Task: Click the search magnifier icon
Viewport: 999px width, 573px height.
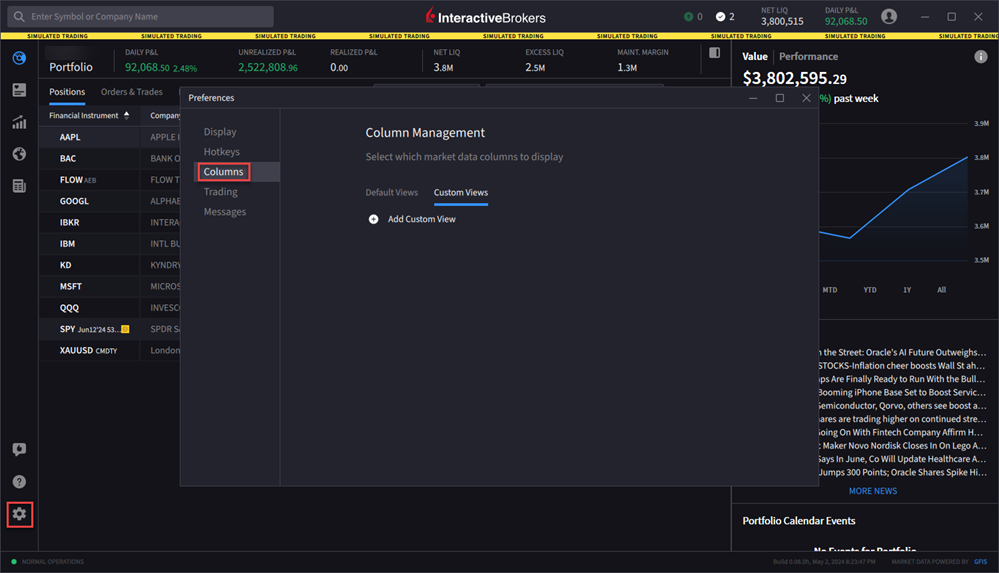Action: point(19,17)
